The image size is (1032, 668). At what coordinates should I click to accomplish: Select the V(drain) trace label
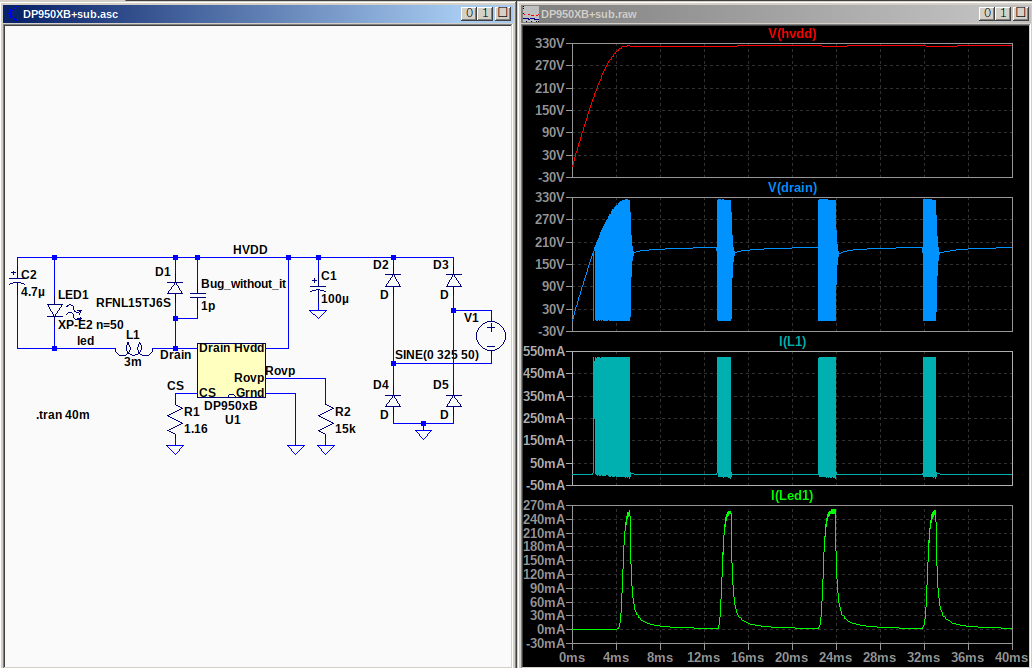point(792,187)
